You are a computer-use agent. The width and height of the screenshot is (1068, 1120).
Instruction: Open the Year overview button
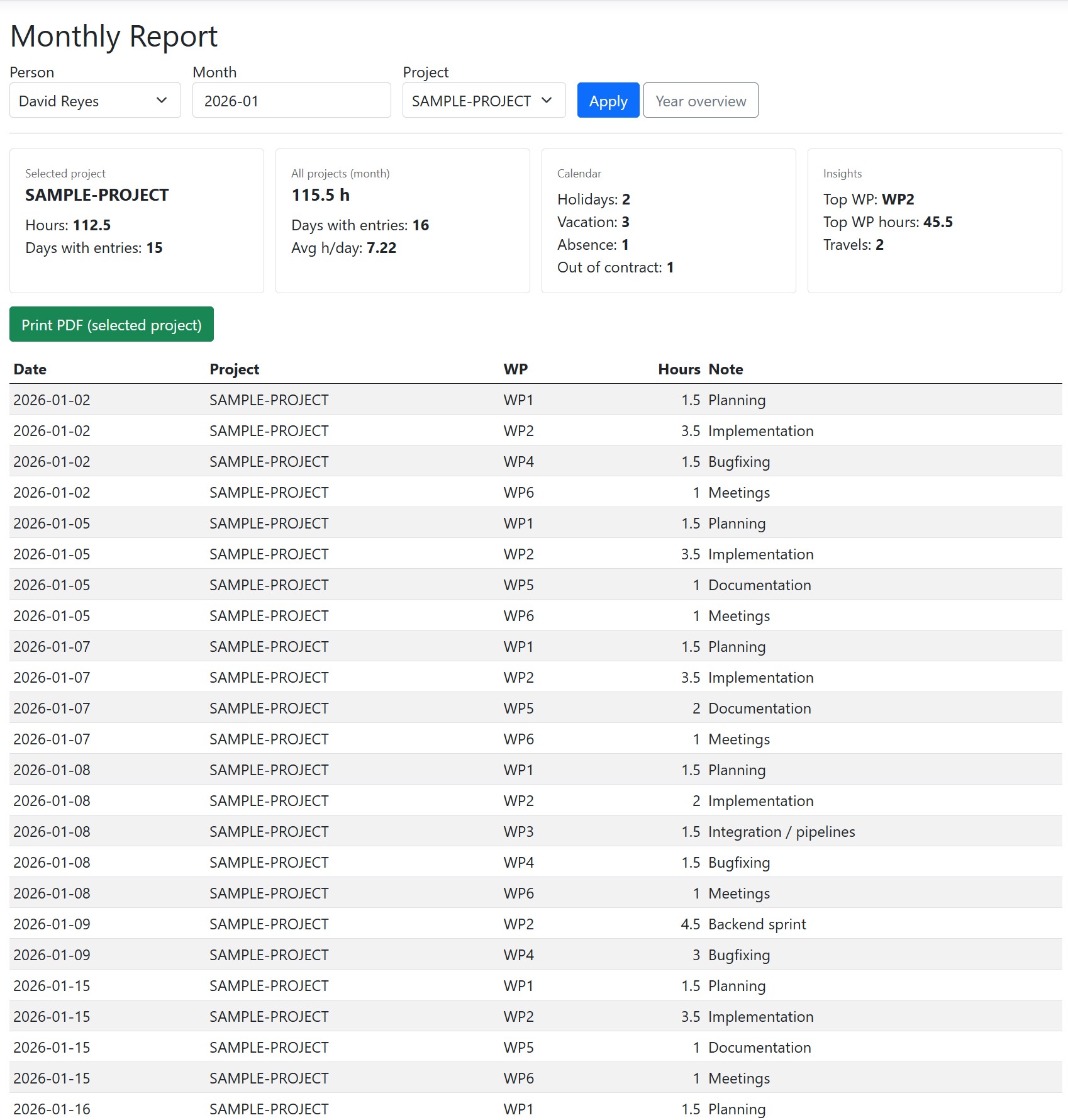[700, 101]
